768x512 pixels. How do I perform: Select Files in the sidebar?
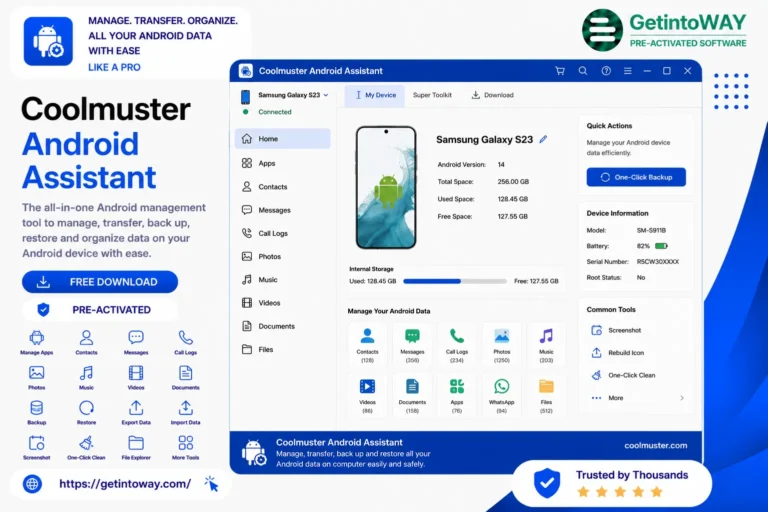point(283,349)
